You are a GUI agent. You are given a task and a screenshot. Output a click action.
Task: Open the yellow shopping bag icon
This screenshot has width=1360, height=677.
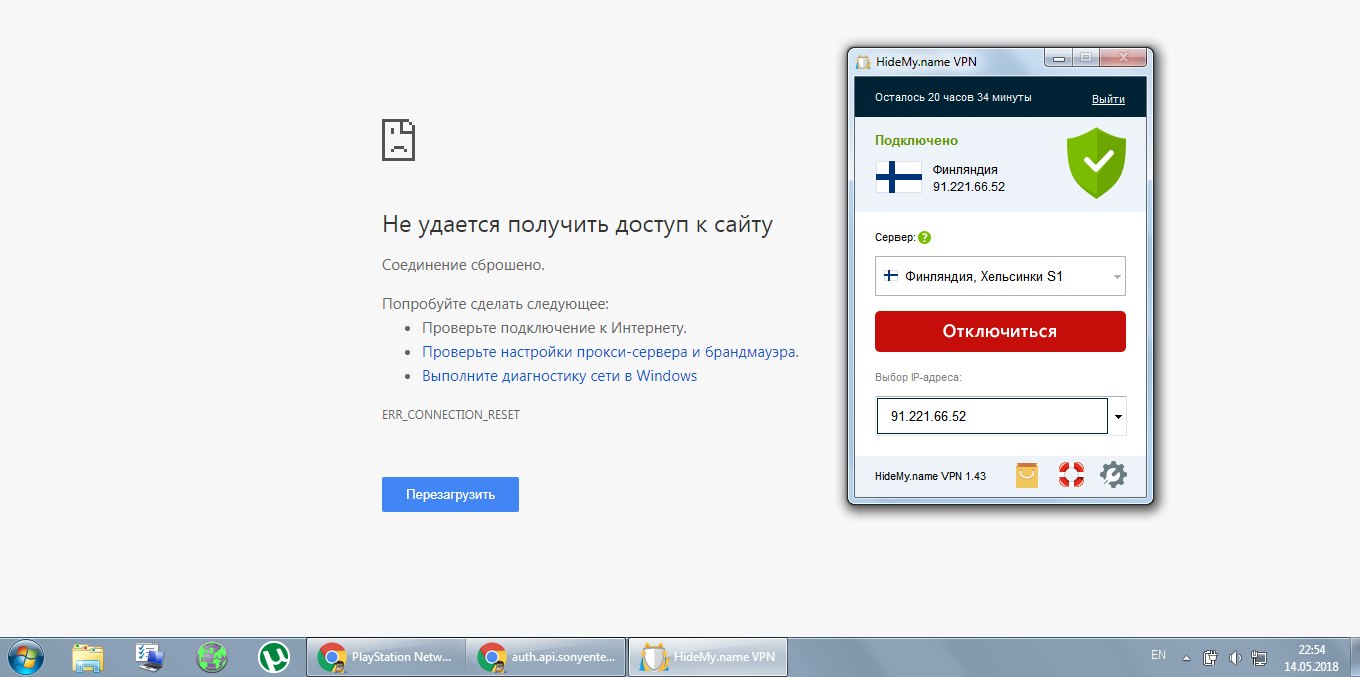tap(1027, 475)
